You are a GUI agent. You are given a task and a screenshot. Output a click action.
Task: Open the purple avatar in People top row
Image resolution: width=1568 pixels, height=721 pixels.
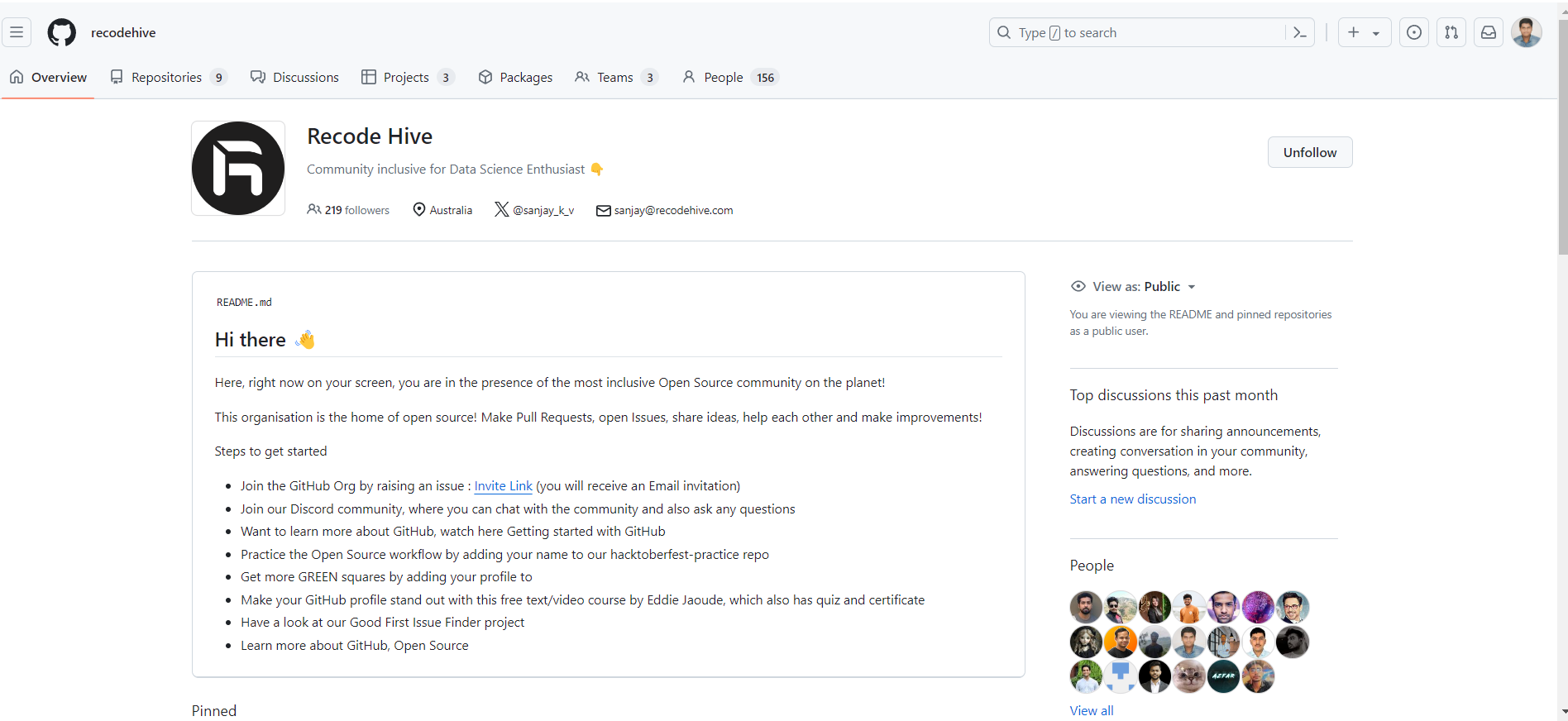click(1258, 607)
